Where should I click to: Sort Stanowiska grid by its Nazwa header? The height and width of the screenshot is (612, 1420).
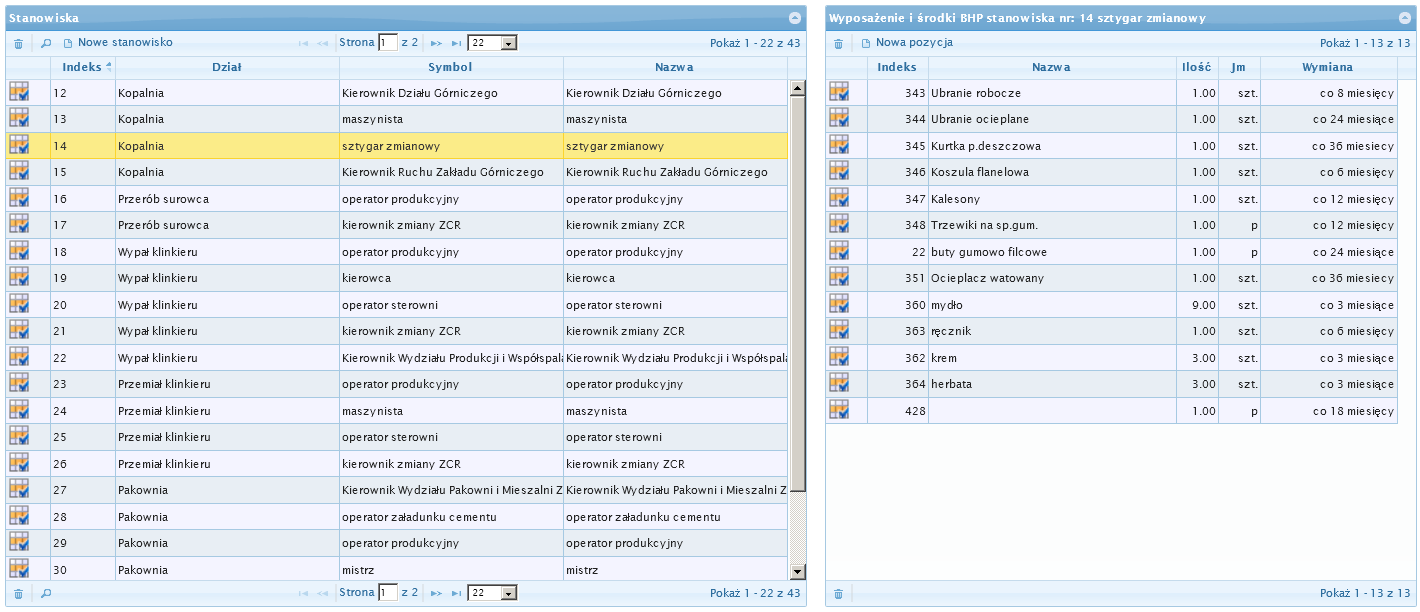tap(675, 67)
